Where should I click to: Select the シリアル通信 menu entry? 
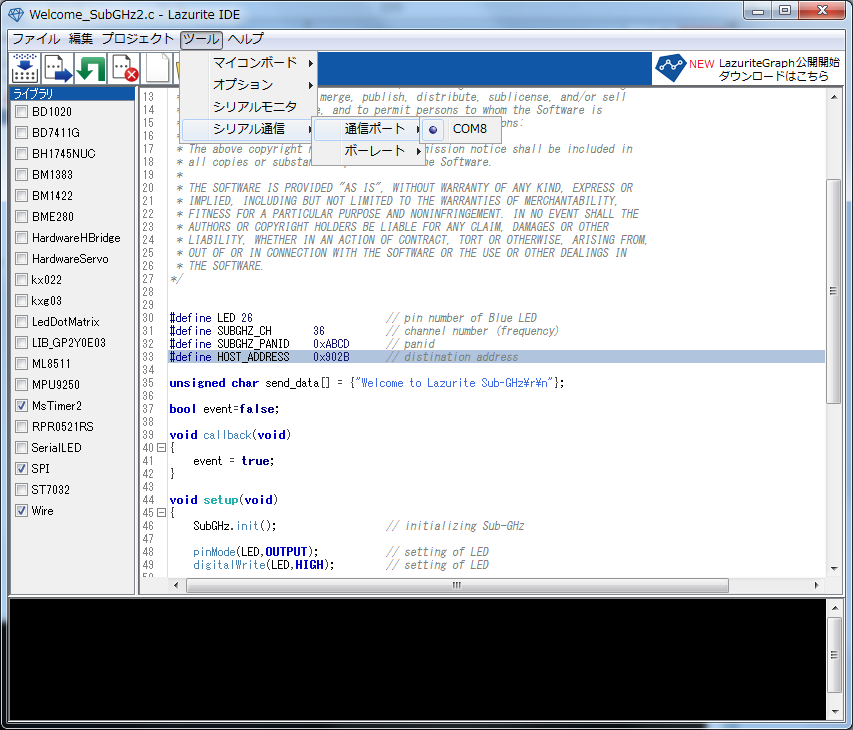(x=249, y=129)
